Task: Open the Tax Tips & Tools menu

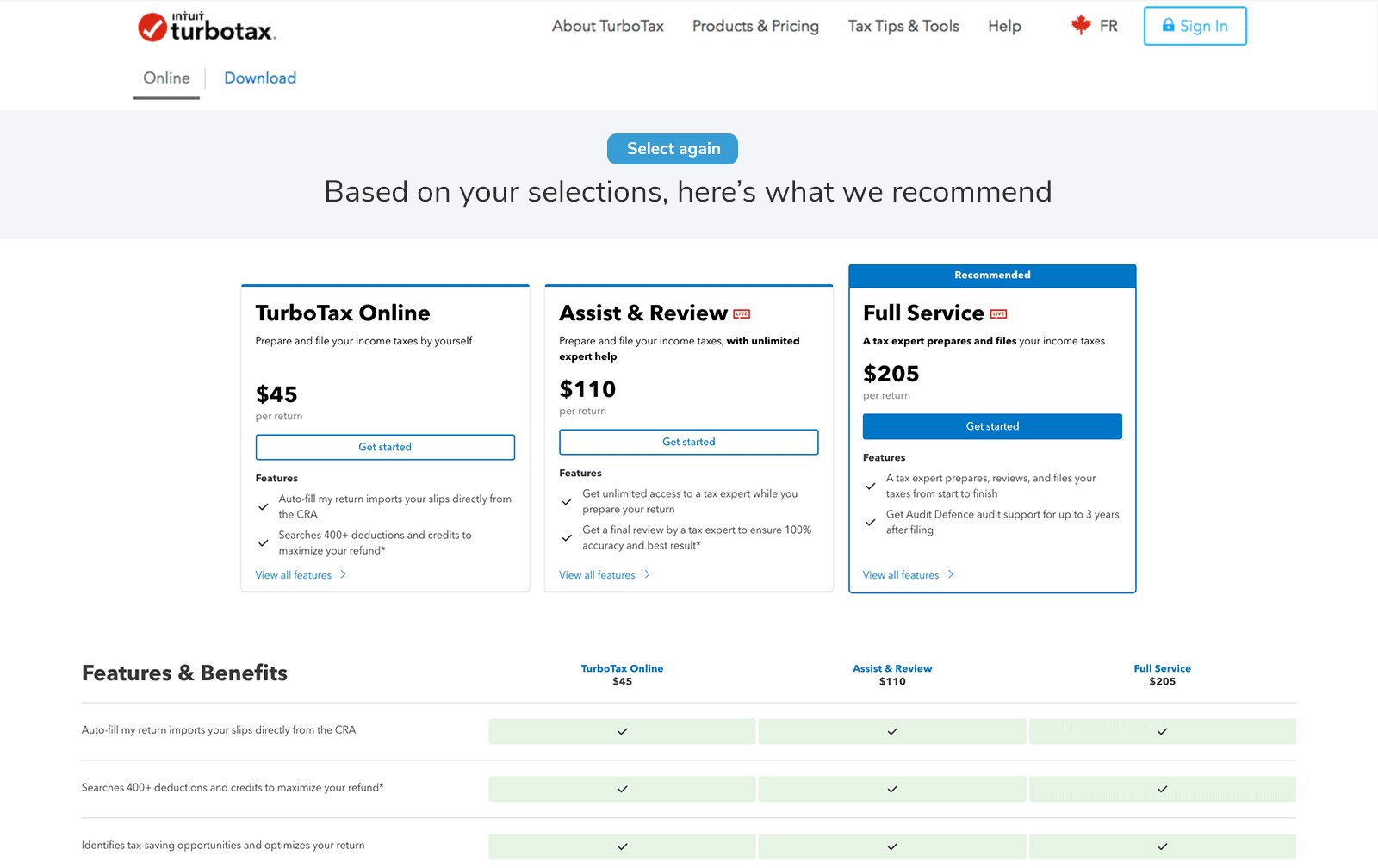Action: point(903,26)
